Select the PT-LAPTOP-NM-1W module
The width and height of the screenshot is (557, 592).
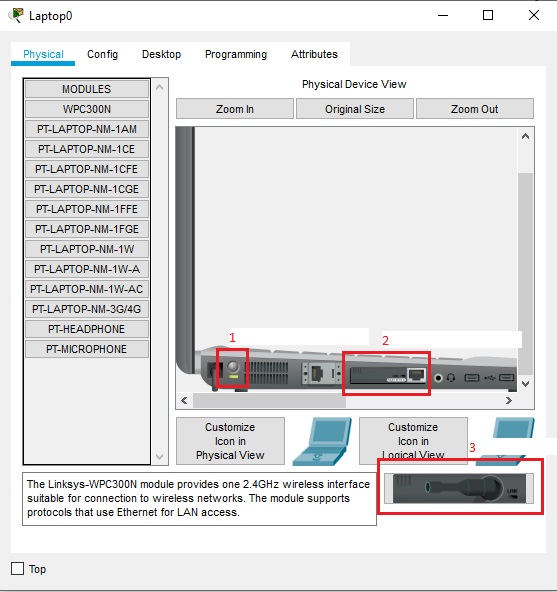pos(87,249)
